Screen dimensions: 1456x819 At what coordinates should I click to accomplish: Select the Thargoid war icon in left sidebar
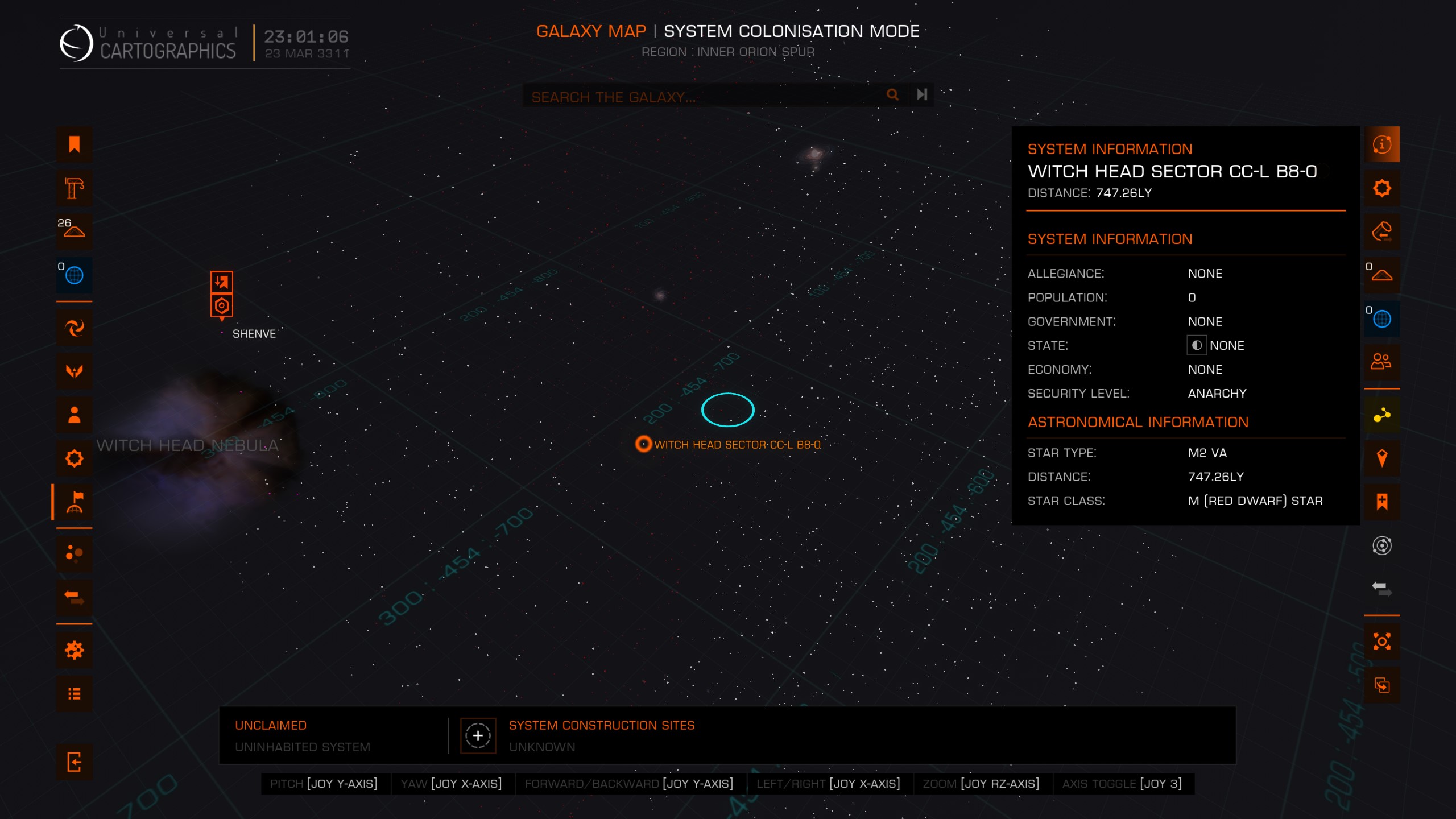pyautogui.click(x=74, y=371)
